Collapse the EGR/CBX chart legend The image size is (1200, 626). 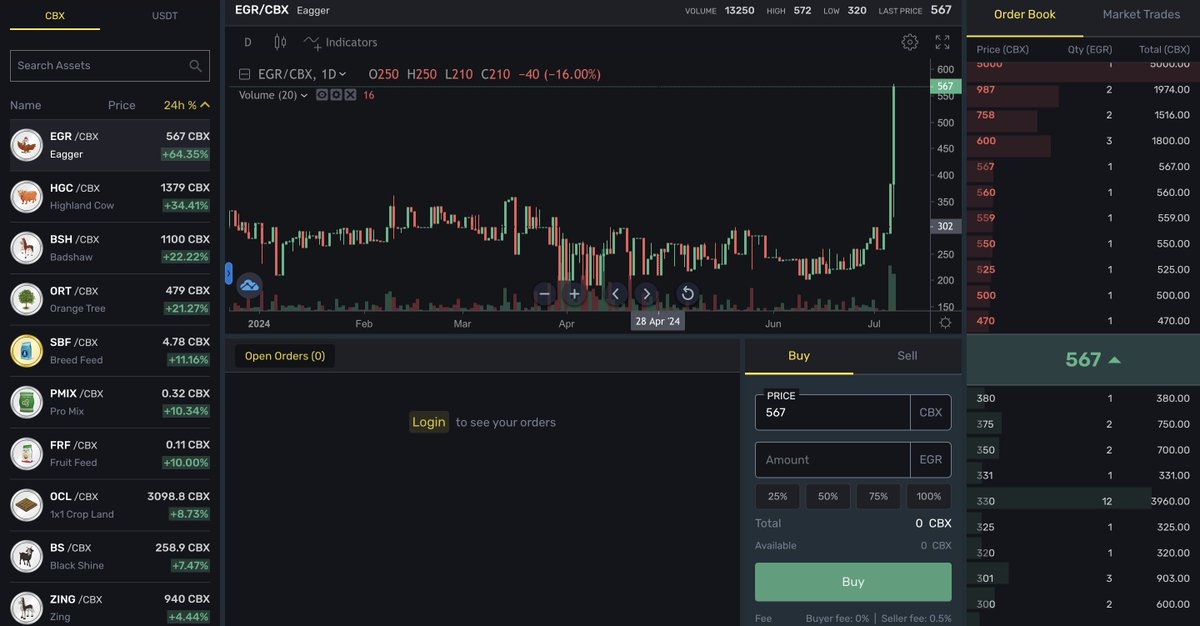pos(245,74)
